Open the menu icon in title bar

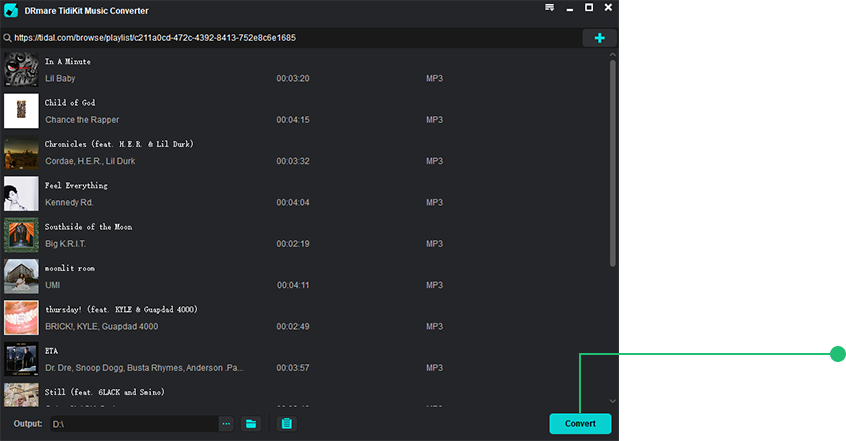coord(549,8)
